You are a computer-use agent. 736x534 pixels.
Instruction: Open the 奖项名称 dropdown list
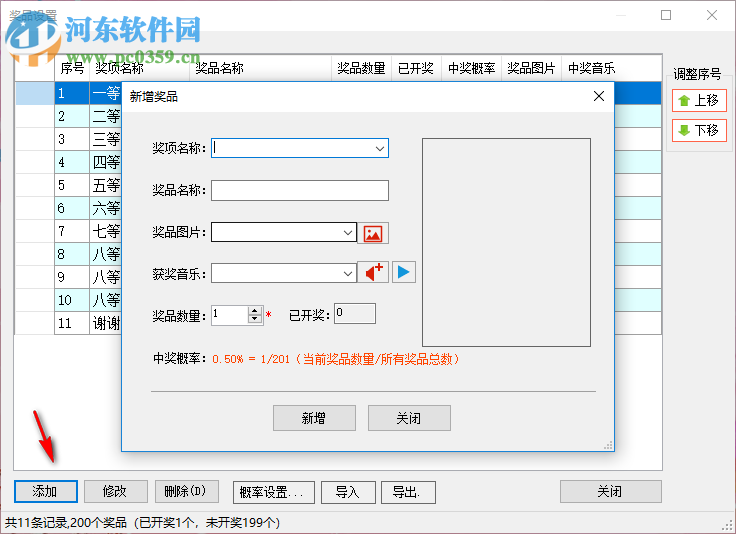[x=379, y=149]
